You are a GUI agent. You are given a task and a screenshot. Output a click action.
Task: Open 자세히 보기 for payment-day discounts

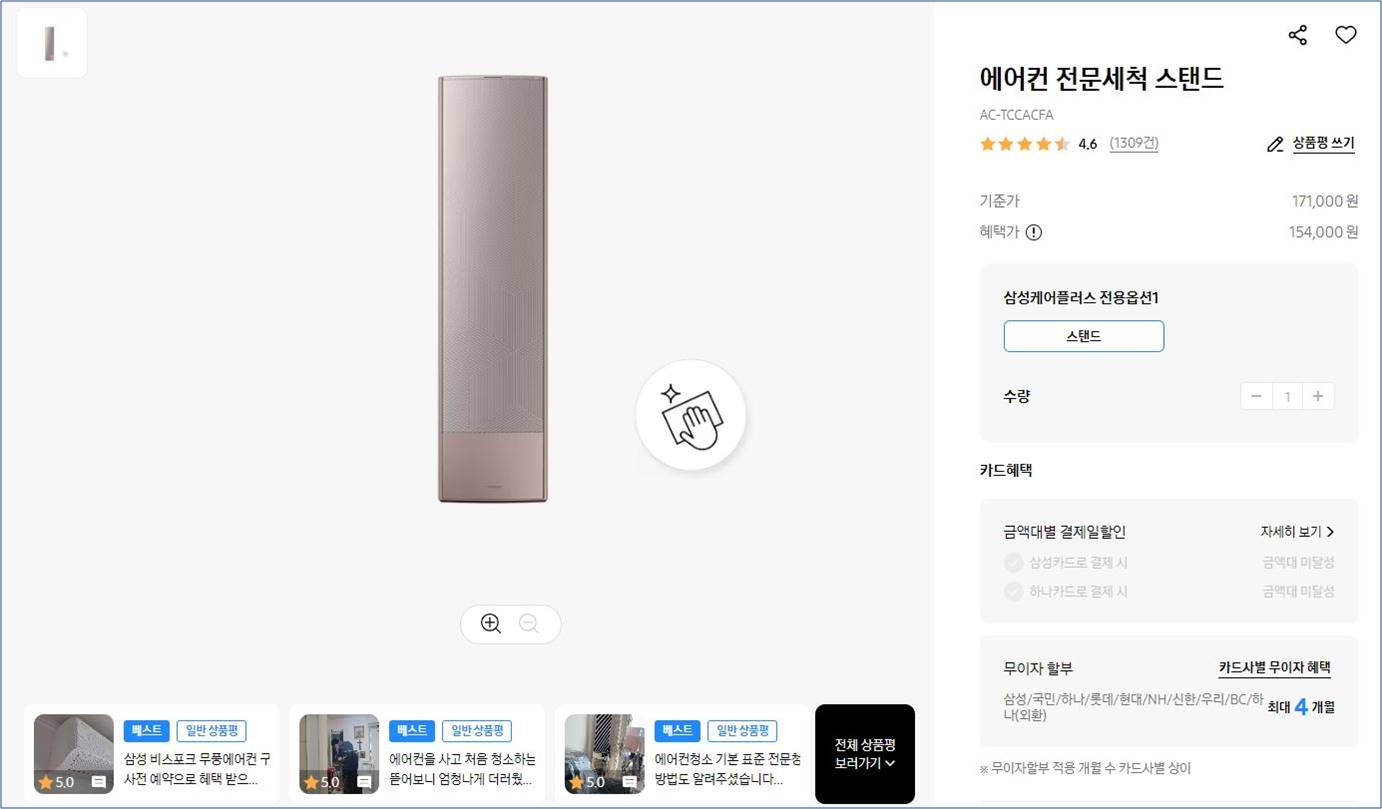click(x=1296, y=532)
